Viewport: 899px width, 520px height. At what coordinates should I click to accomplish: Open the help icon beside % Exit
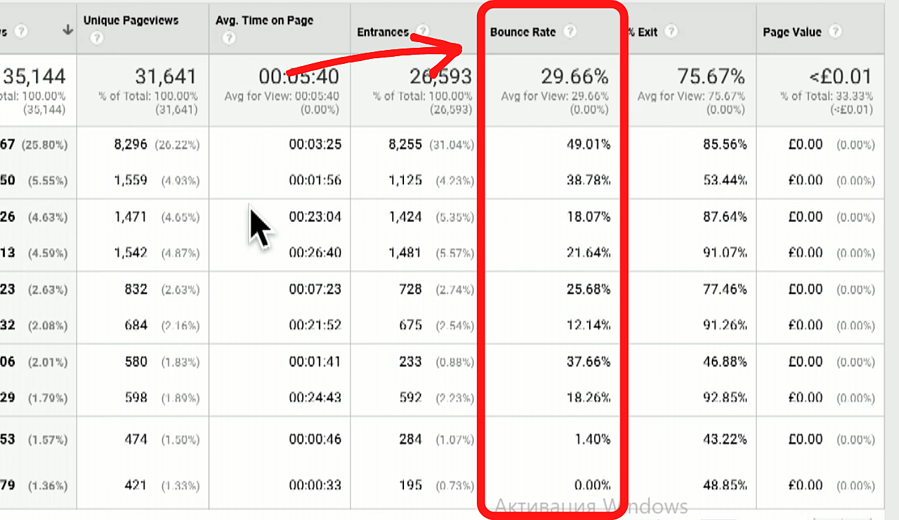[671, 31]
